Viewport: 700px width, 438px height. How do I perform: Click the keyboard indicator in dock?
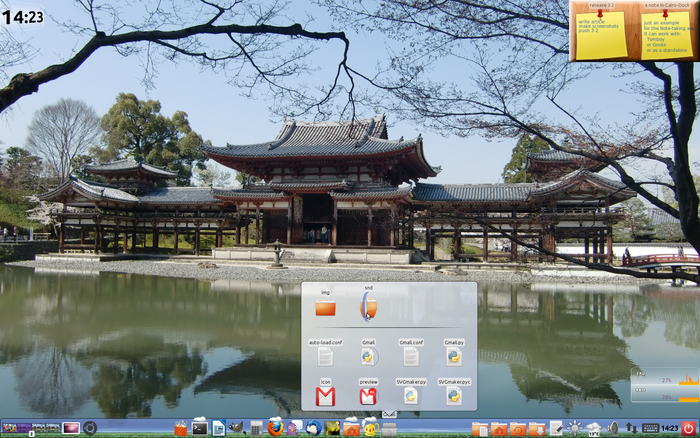[x=650, y=428]
